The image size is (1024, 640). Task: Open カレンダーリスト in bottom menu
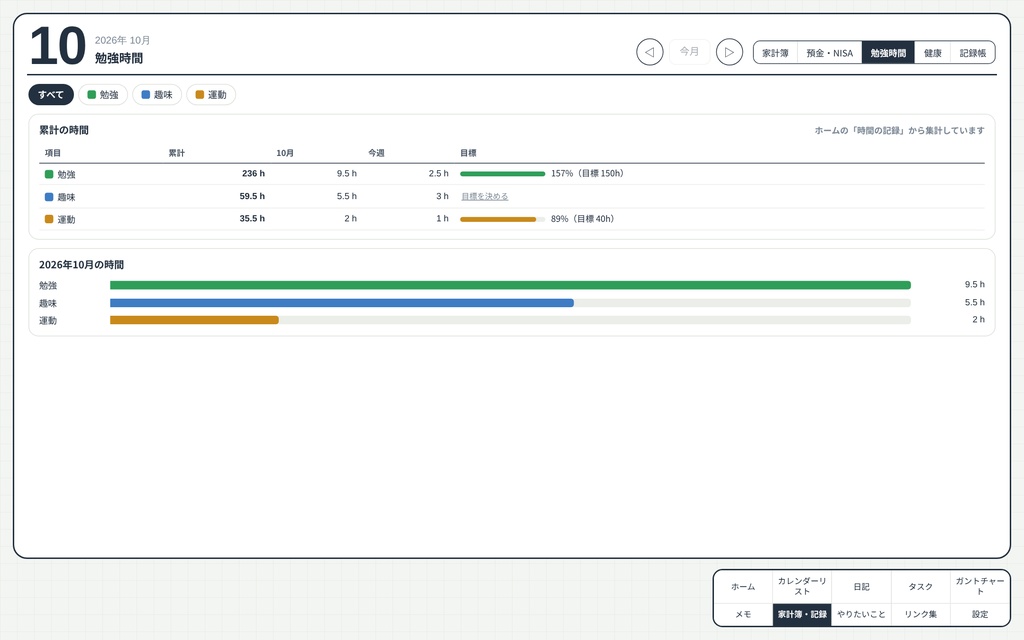click(802, 586)
